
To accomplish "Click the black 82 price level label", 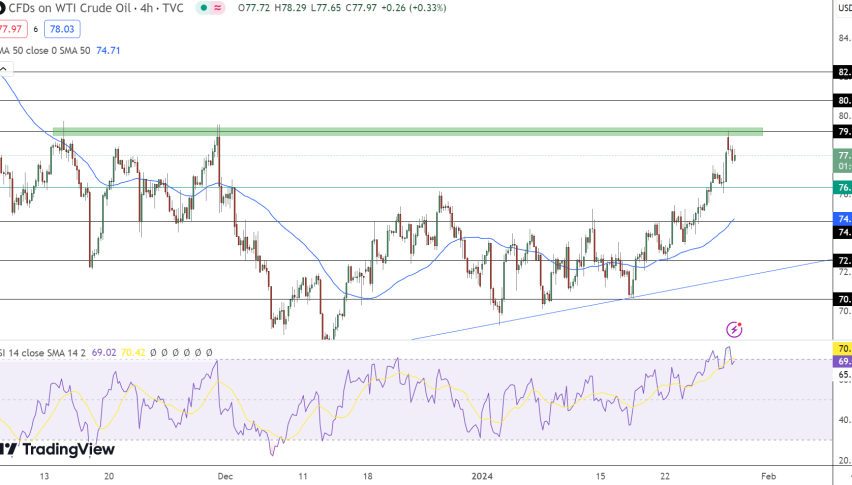I will point(842,72).
